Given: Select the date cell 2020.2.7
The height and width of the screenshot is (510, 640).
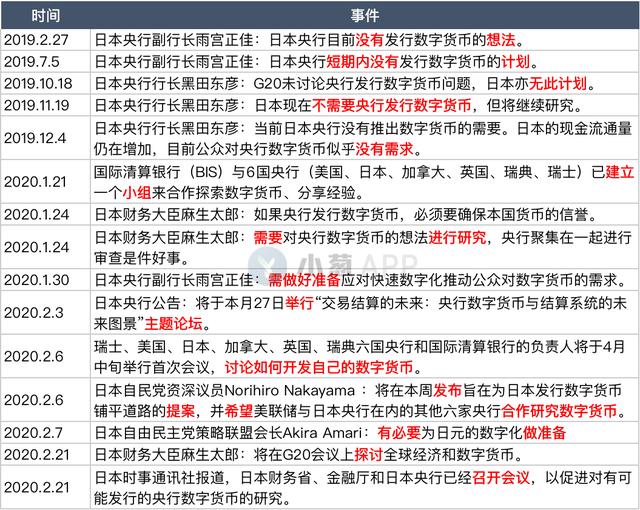Looking at the screenshot, I should point(45,432).
